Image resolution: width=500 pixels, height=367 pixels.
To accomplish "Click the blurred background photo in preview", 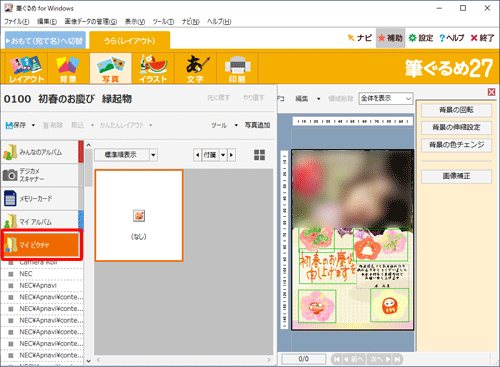I will click(353, 188).
